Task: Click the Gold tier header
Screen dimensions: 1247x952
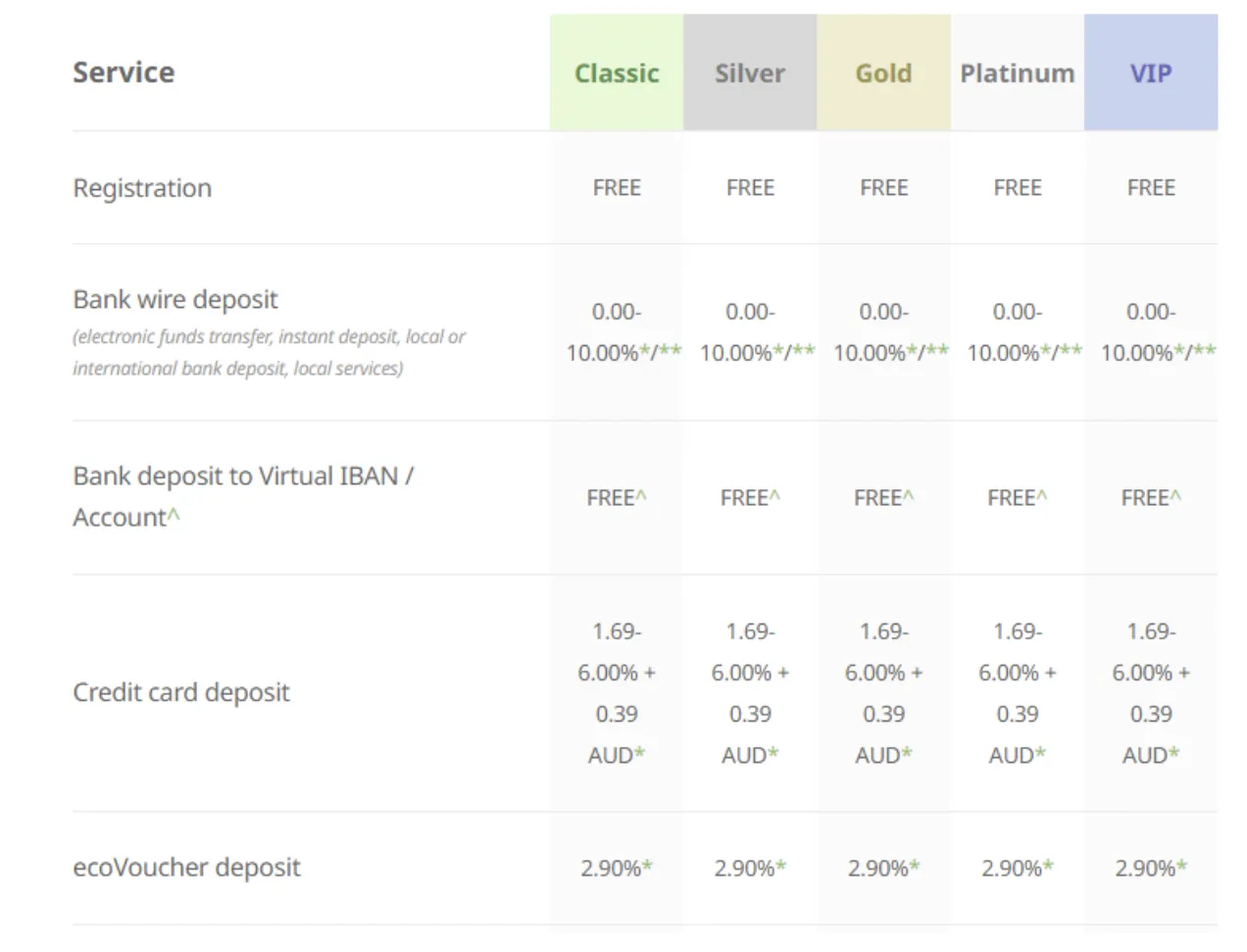Action: (x=883, y=74)
